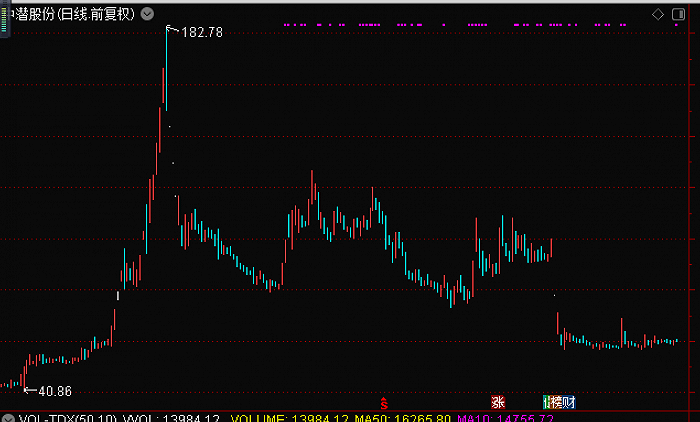Viewport: 700px width, 422px height.
Task: Click the arrow pointing to the 182.78 peak
Action: (172, 31)
